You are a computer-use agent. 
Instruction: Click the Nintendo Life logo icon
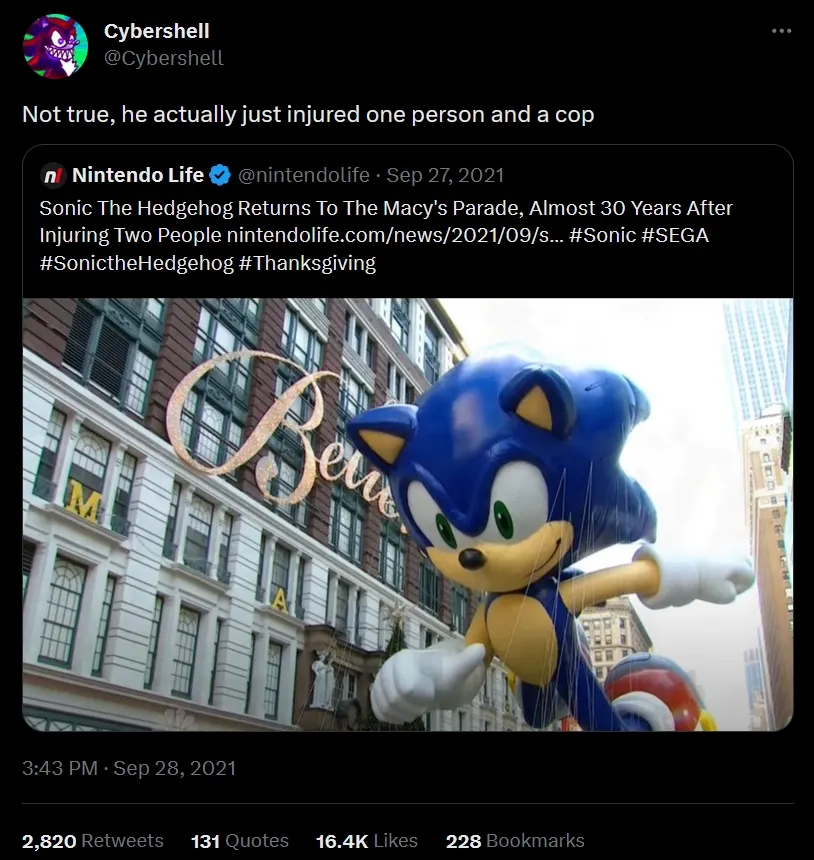click(52, 176)
